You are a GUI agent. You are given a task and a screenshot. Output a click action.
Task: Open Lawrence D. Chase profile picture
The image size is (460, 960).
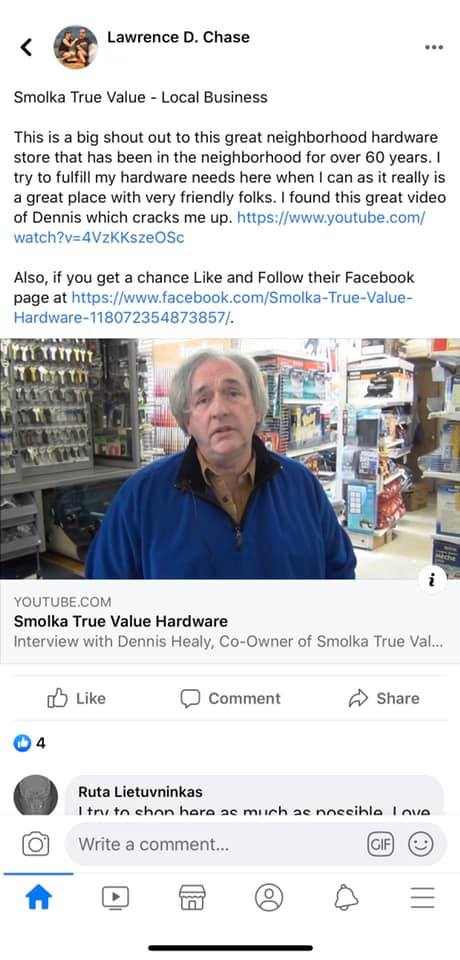pos(75,47)
